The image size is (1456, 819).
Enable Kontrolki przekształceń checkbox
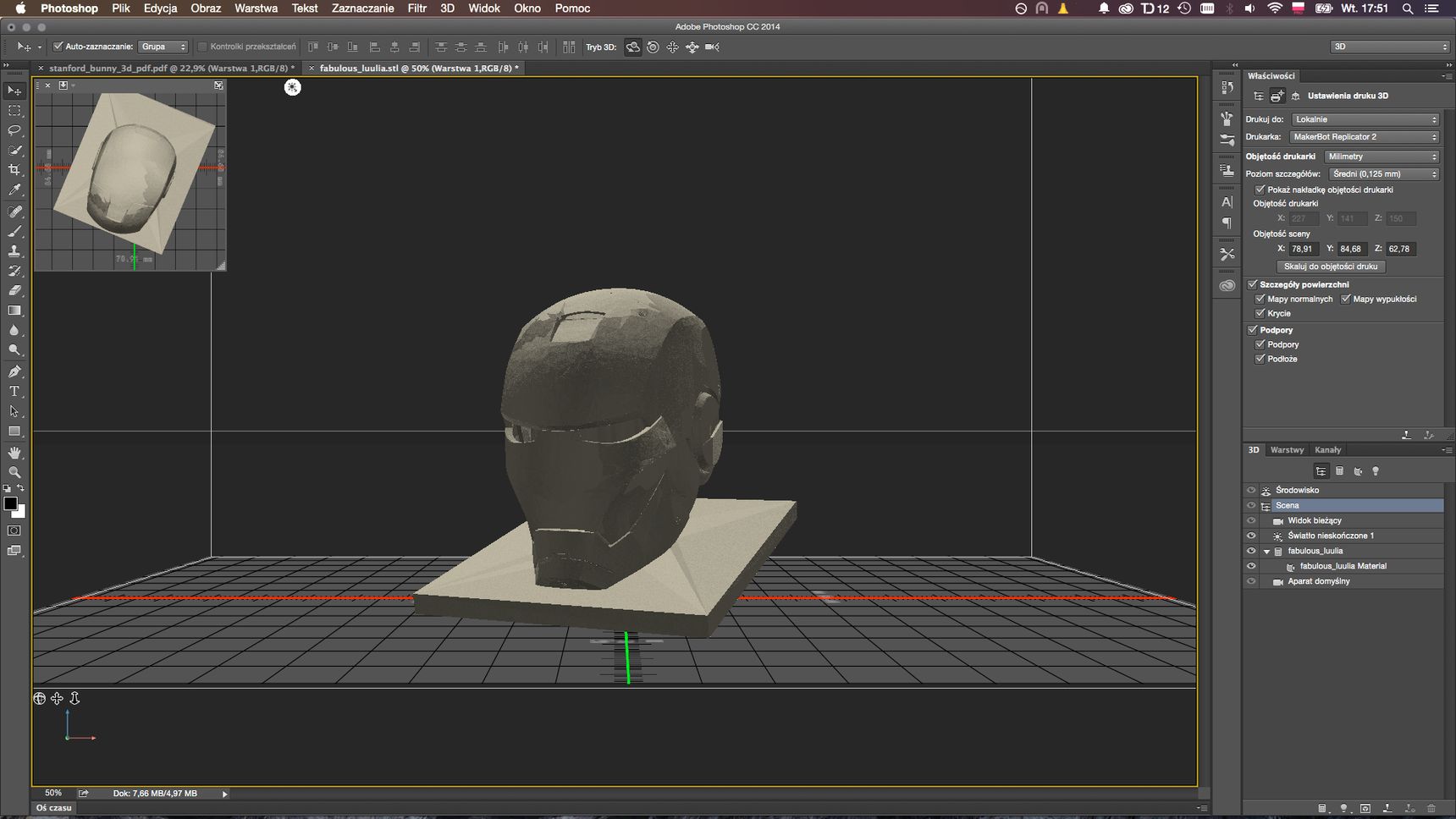(x=202, y=47)
